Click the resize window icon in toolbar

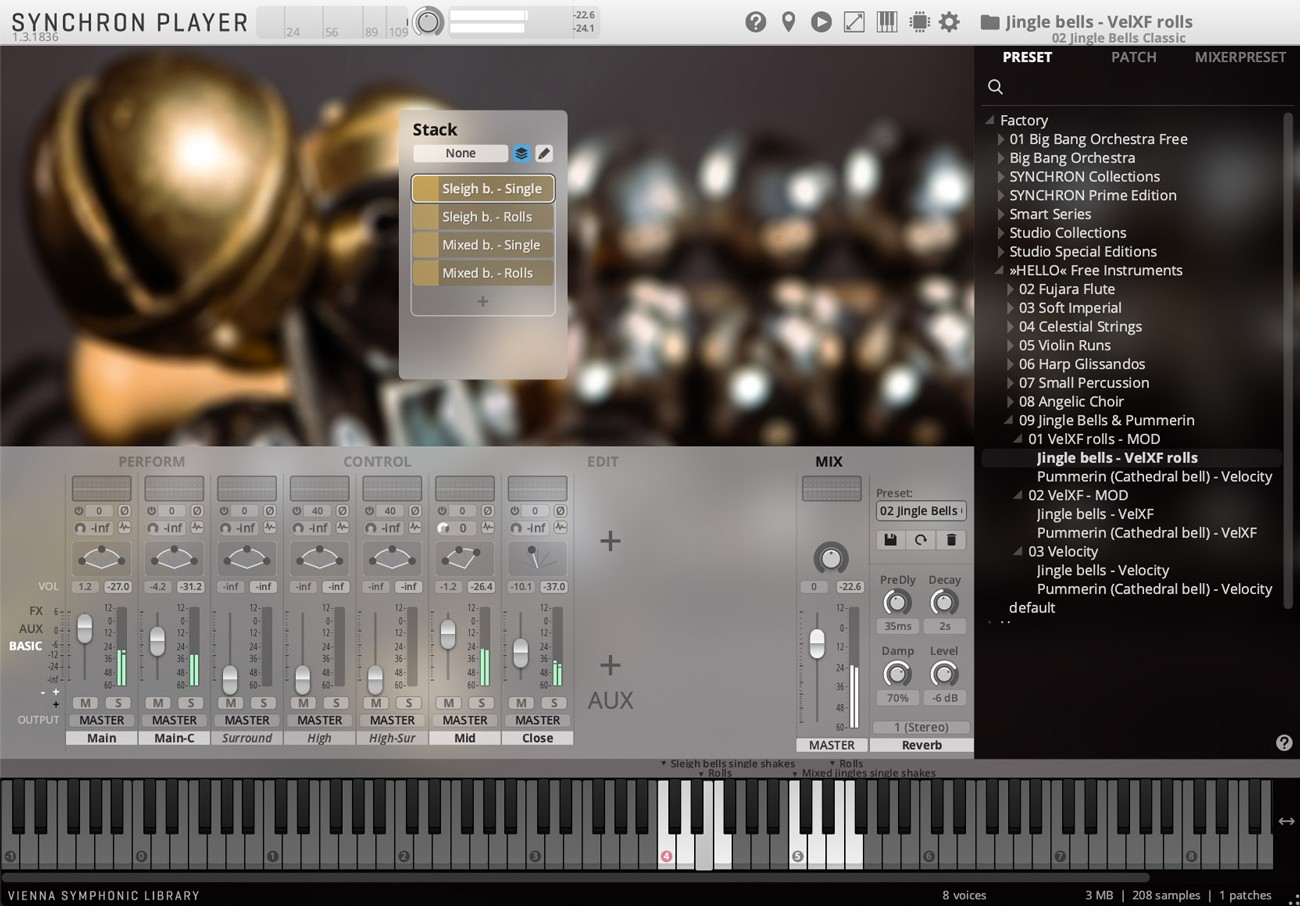[853, 21]
